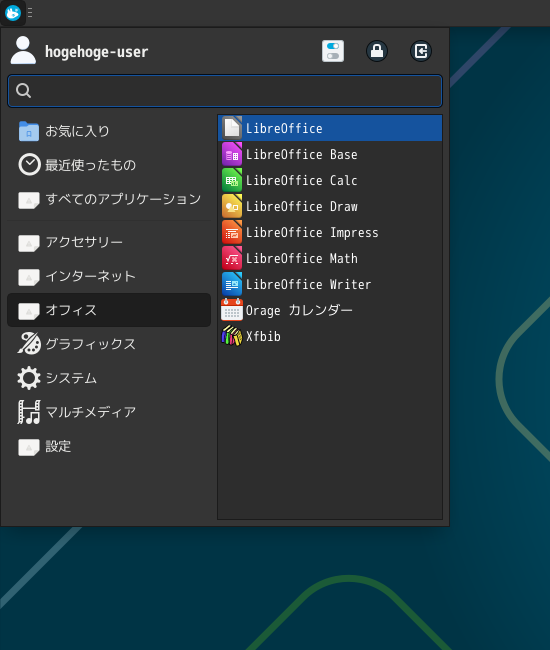The height and width of the screenshot is (650, 550).
Task: Launch LibreOffice Writer text entry
Action: click(x=308, y=284)
